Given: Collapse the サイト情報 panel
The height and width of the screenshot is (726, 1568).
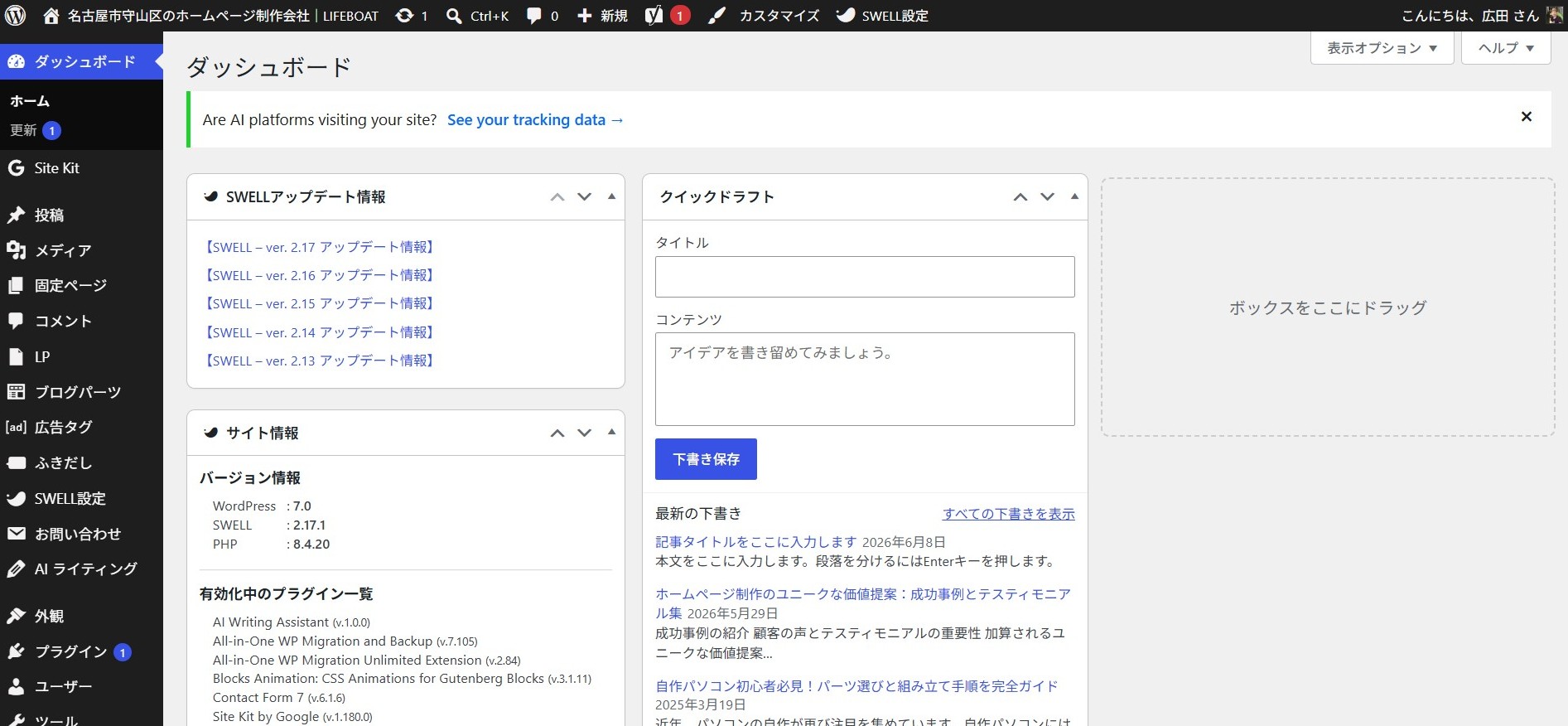Looking at the screenshot, I should click(x=611, y=433).
